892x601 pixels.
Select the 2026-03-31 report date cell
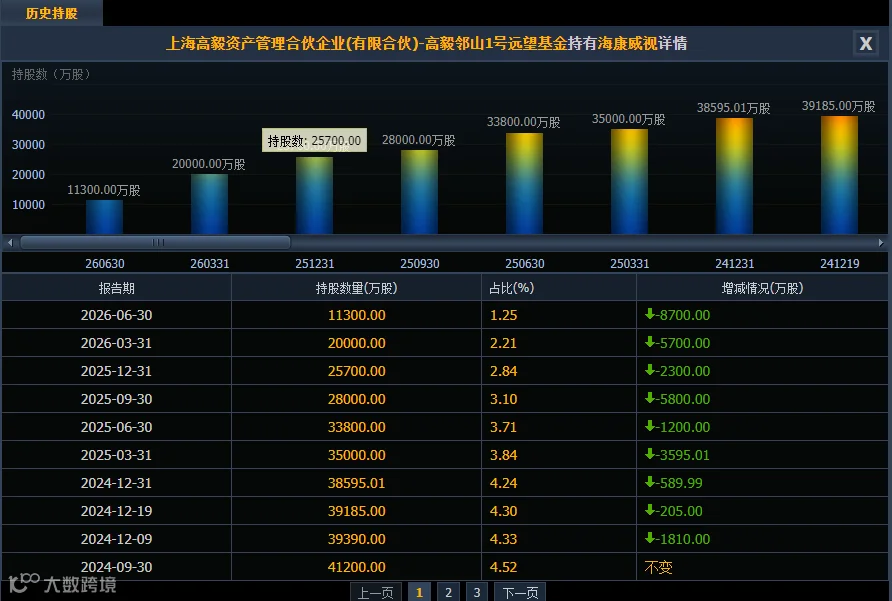(x=117, y=343)
